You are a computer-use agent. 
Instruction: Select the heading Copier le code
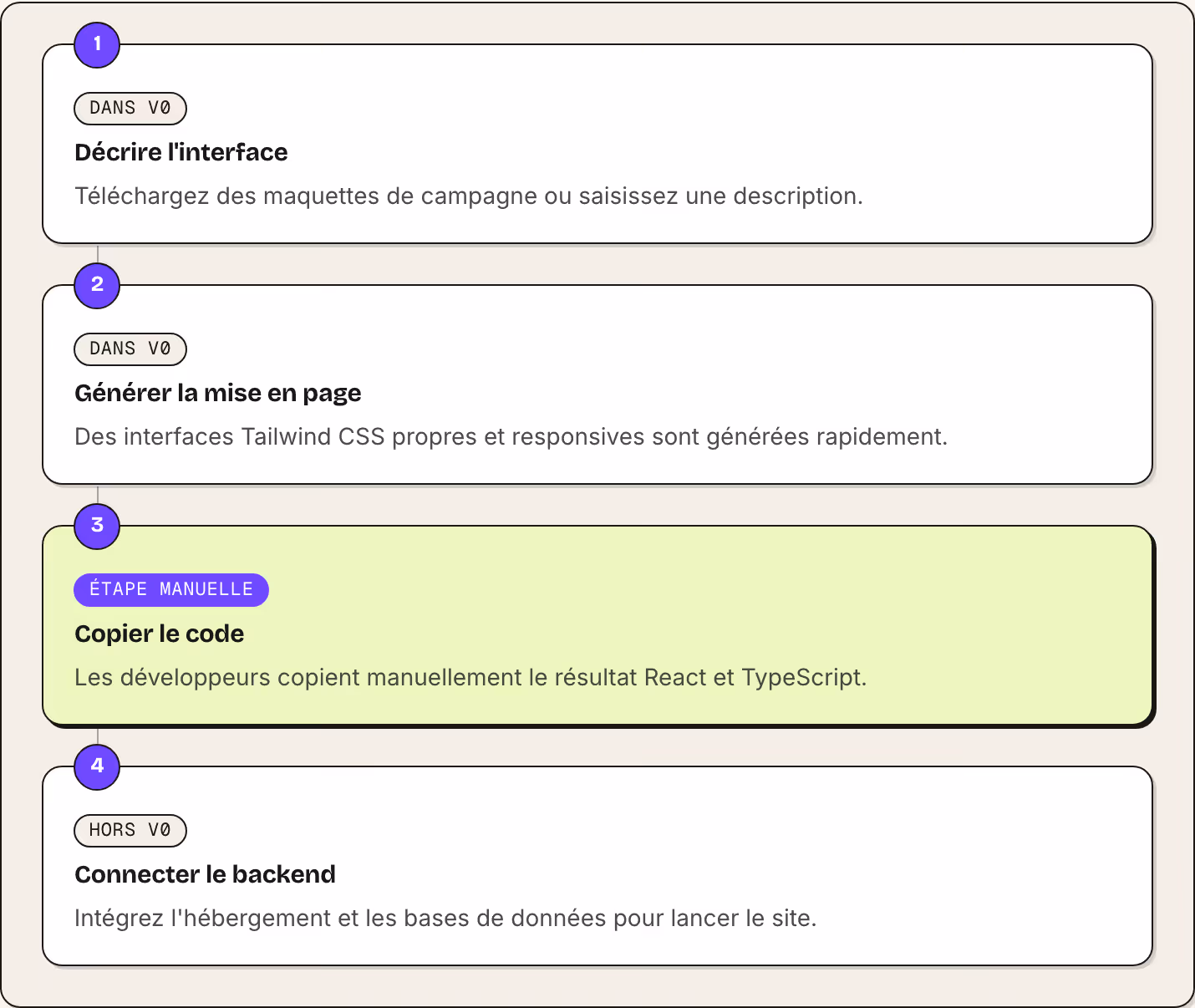click(x=160, y=634)
